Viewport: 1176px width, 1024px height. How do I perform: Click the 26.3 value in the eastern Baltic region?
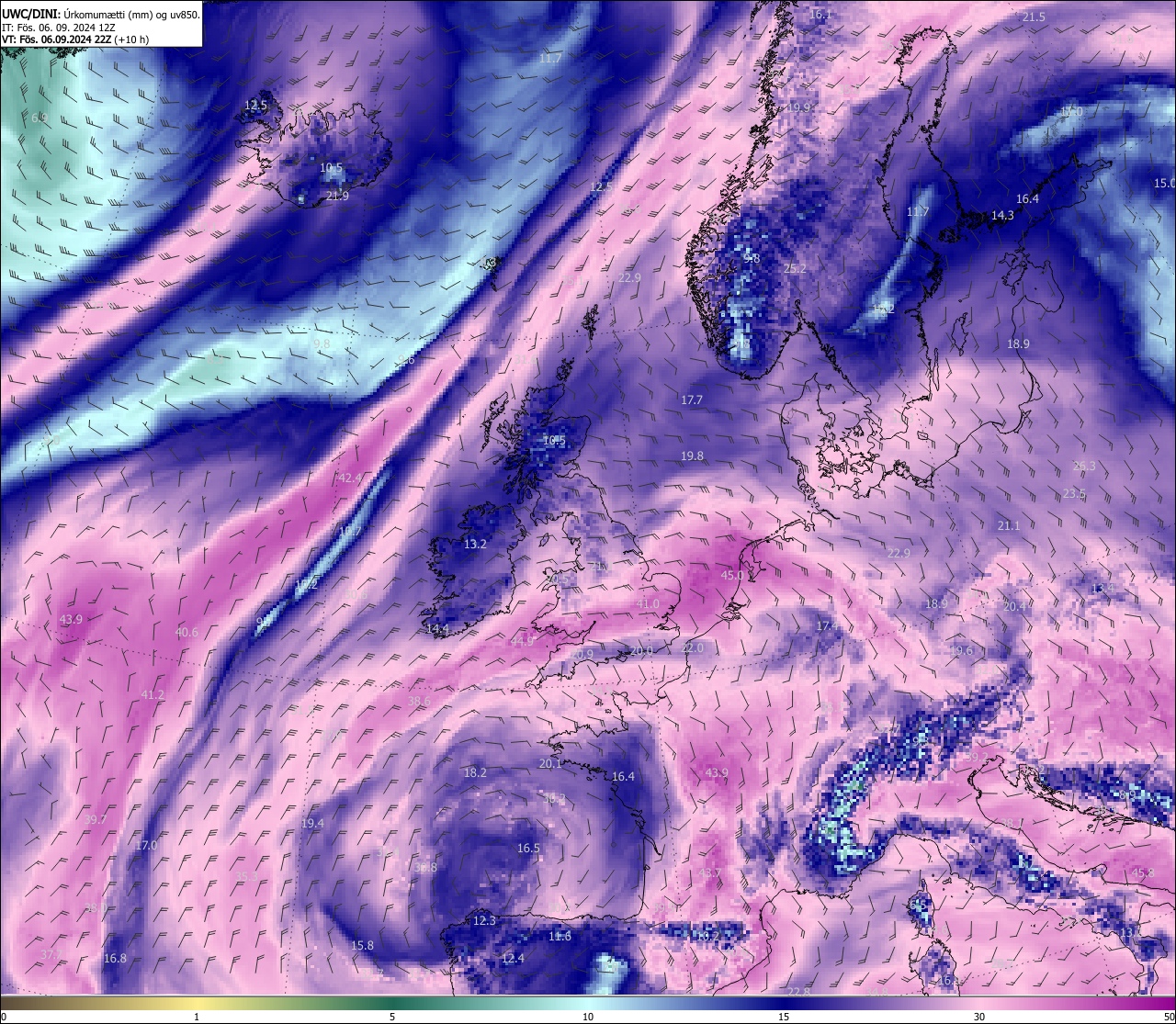point(1084,466)
